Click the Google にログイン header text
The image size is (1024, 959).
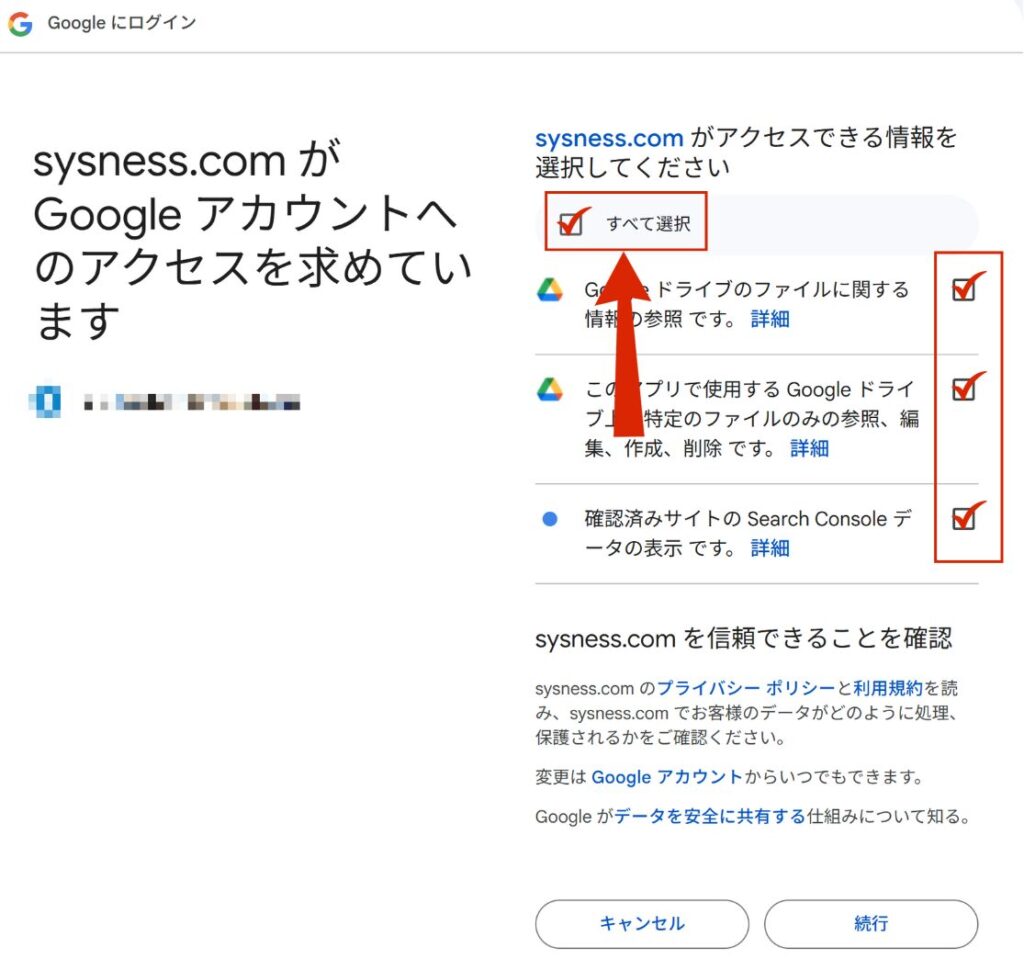(121, 23)
